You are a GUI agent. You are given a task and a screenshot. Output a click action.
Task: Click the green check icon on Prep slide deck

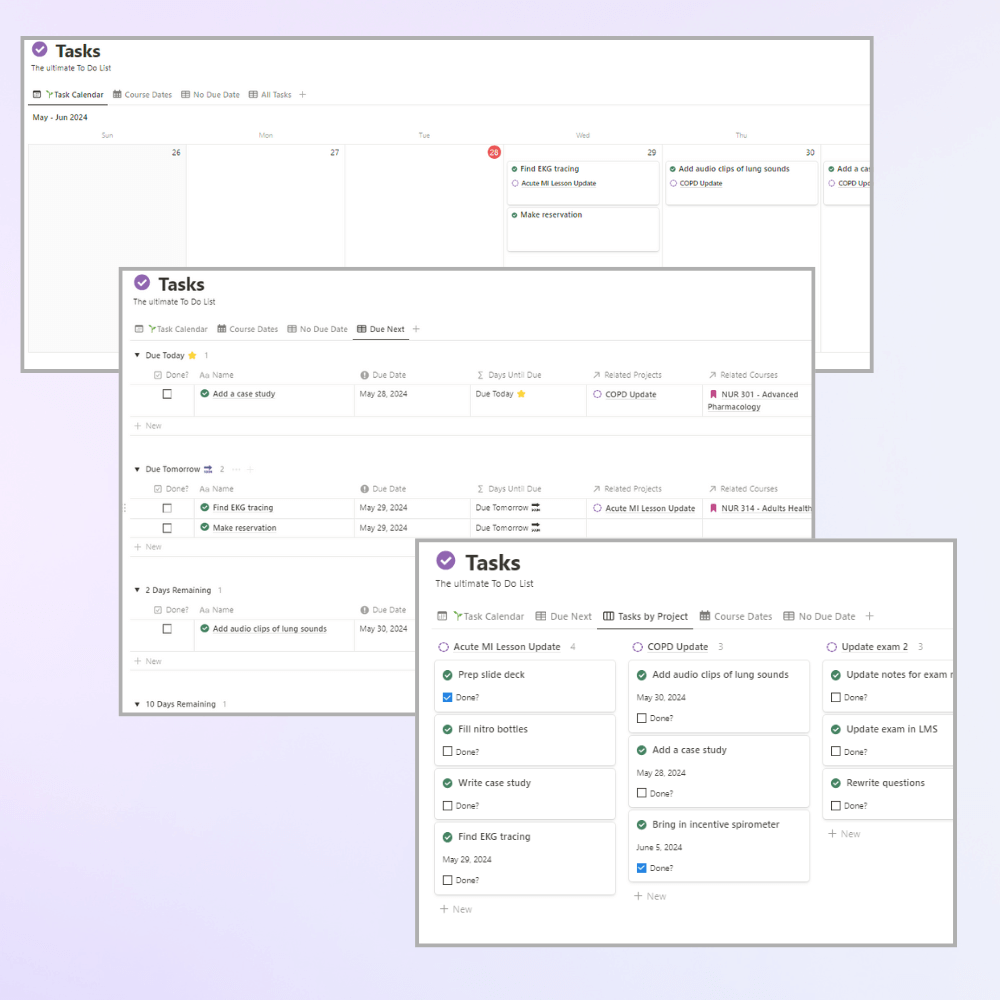[x=448, y=675]
